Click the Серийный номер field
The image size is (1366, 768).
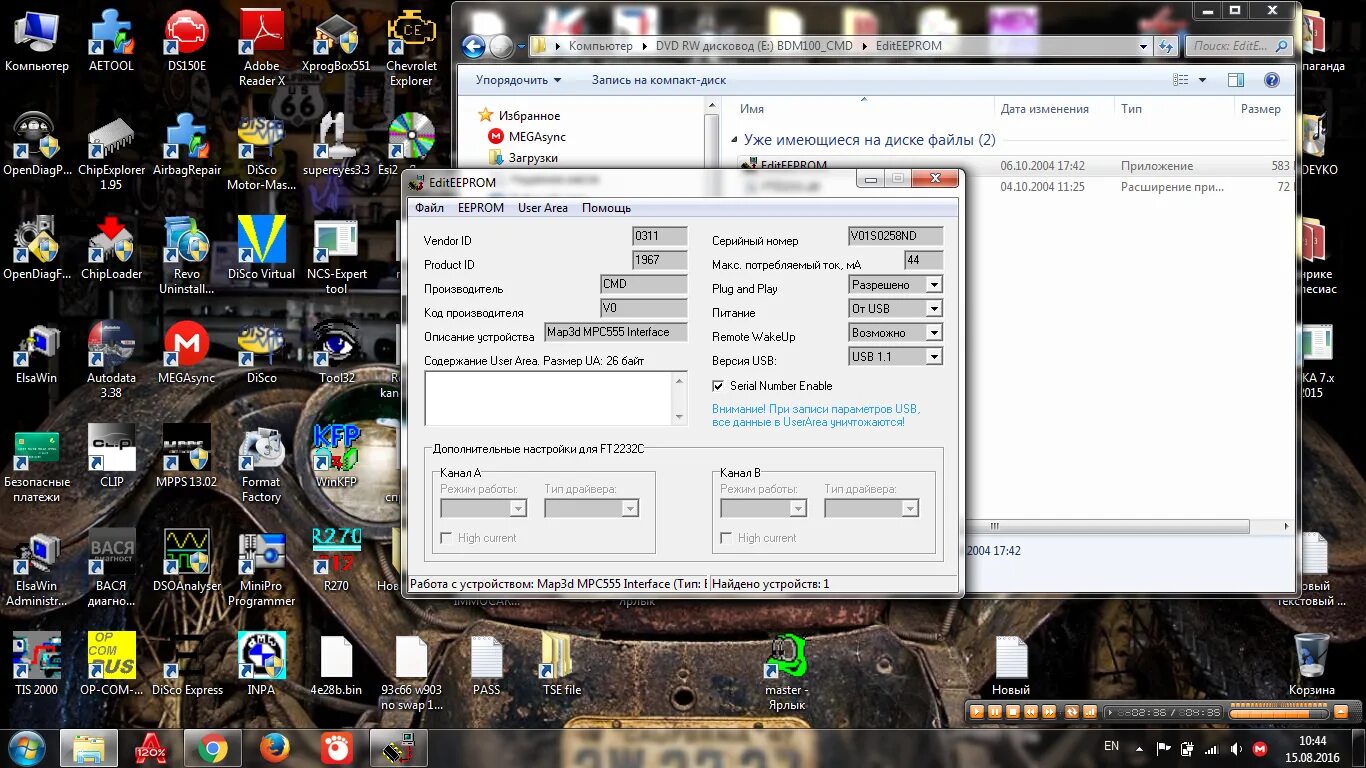tap(895, 237)
